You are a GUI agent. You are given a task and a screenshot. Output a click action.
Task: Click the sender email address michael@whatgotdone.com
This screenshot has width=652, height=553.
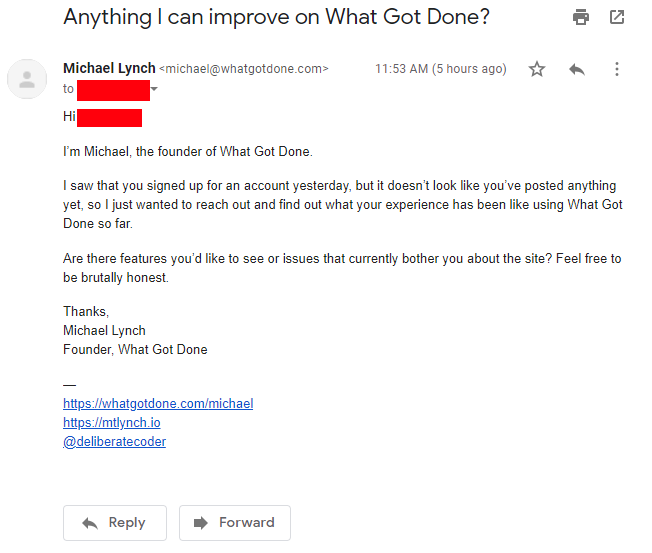tap(244, 69)
